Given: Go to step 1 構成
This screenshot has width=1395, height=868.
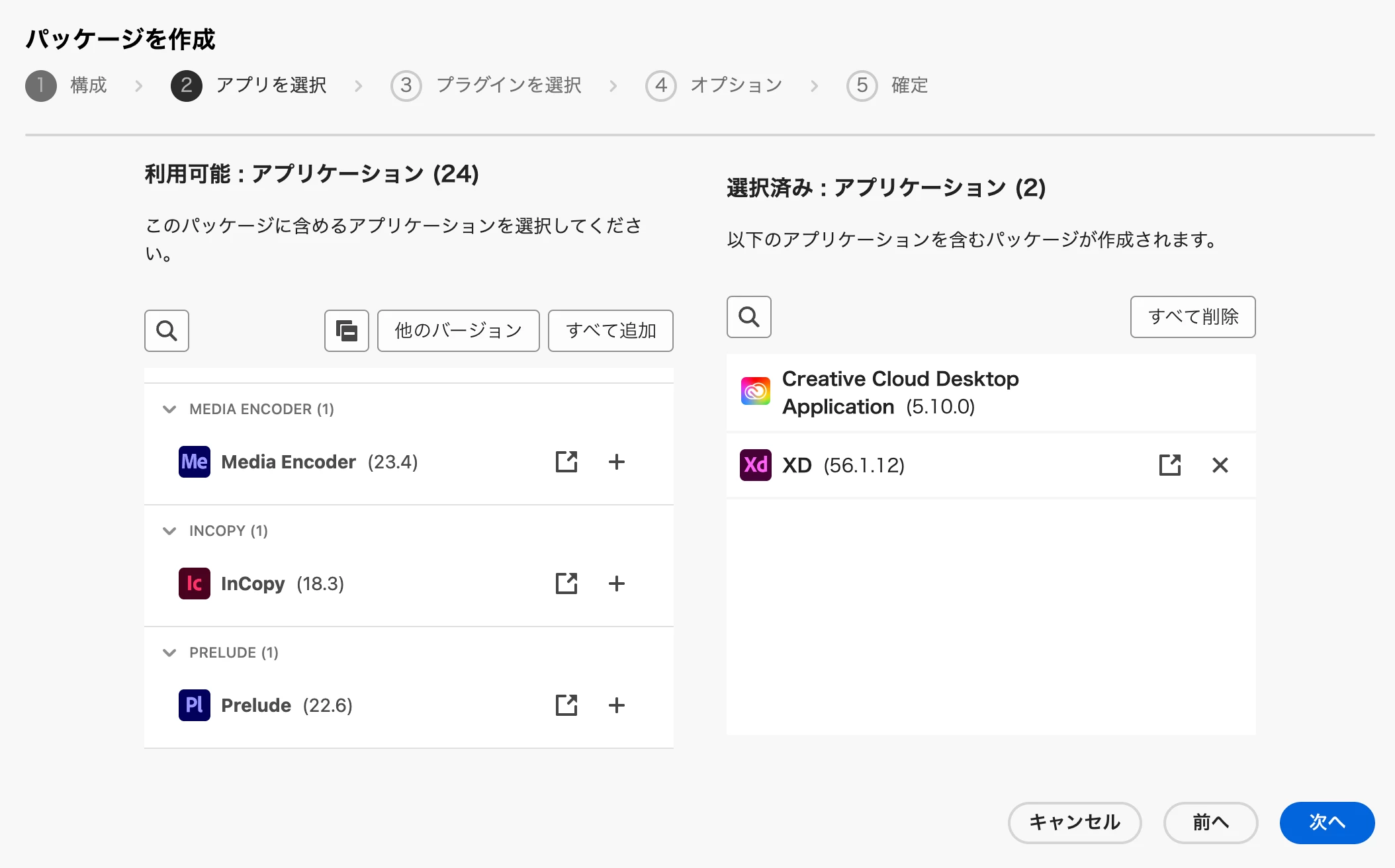Looking at the screenshot, I should coord(41,85).
